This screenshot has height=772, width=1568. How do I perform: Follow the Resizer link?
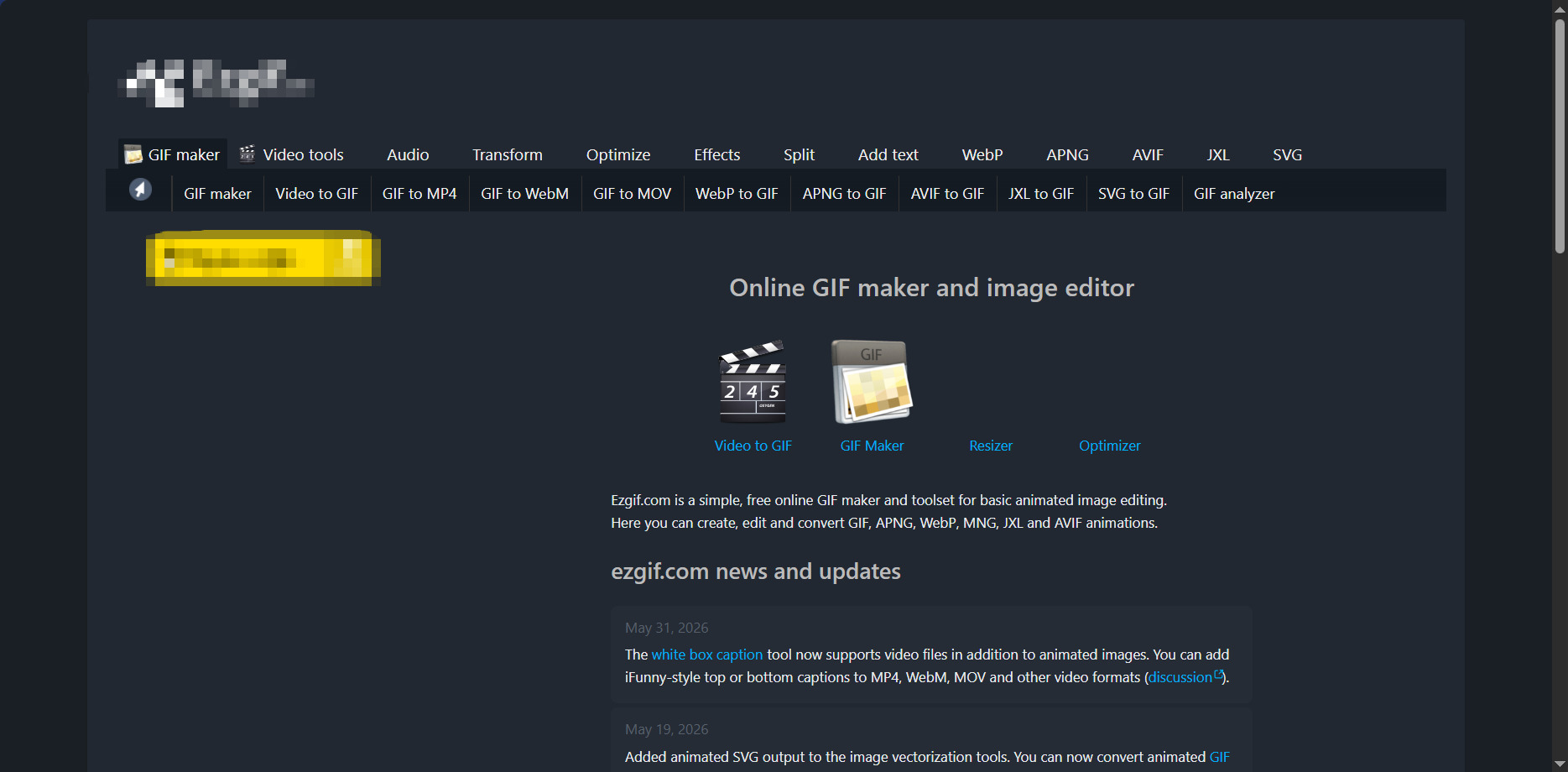tap(991, 446)
